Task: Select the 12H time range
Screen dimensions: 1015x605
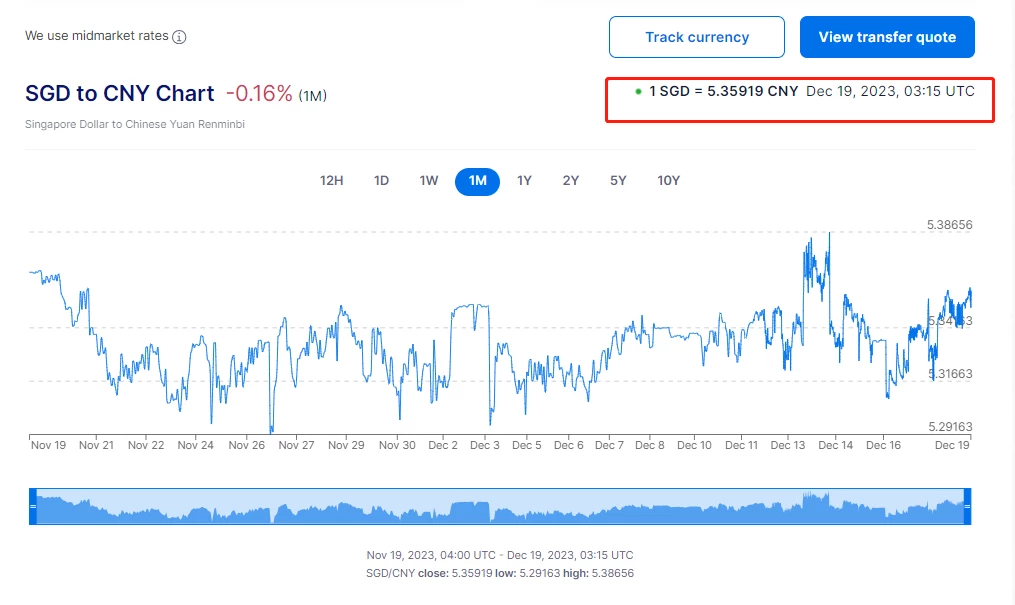Action: pos(332,181)
